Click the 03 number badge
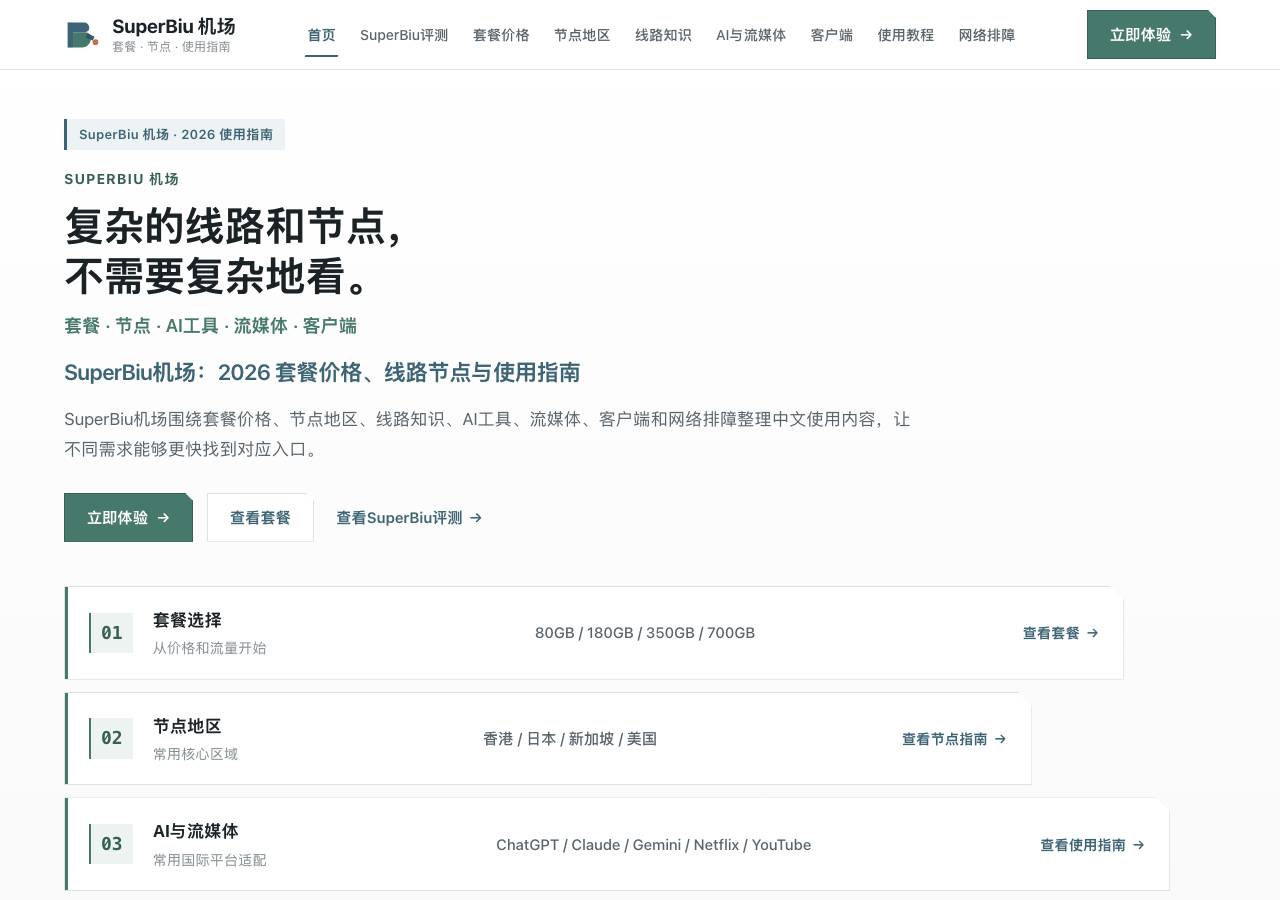Image resolution: width=1280 pixels, height=900 pixels. pos(111,844)
